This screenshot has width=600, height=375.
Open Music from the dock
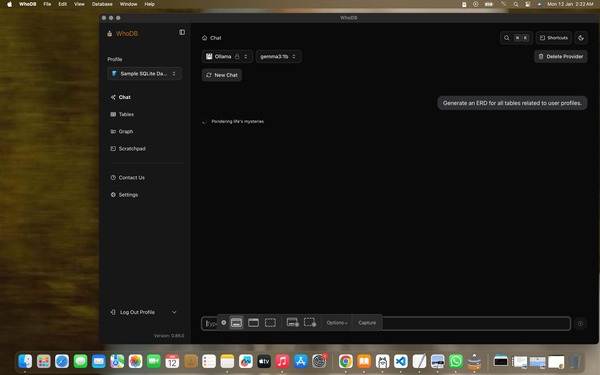coord(282,361)
